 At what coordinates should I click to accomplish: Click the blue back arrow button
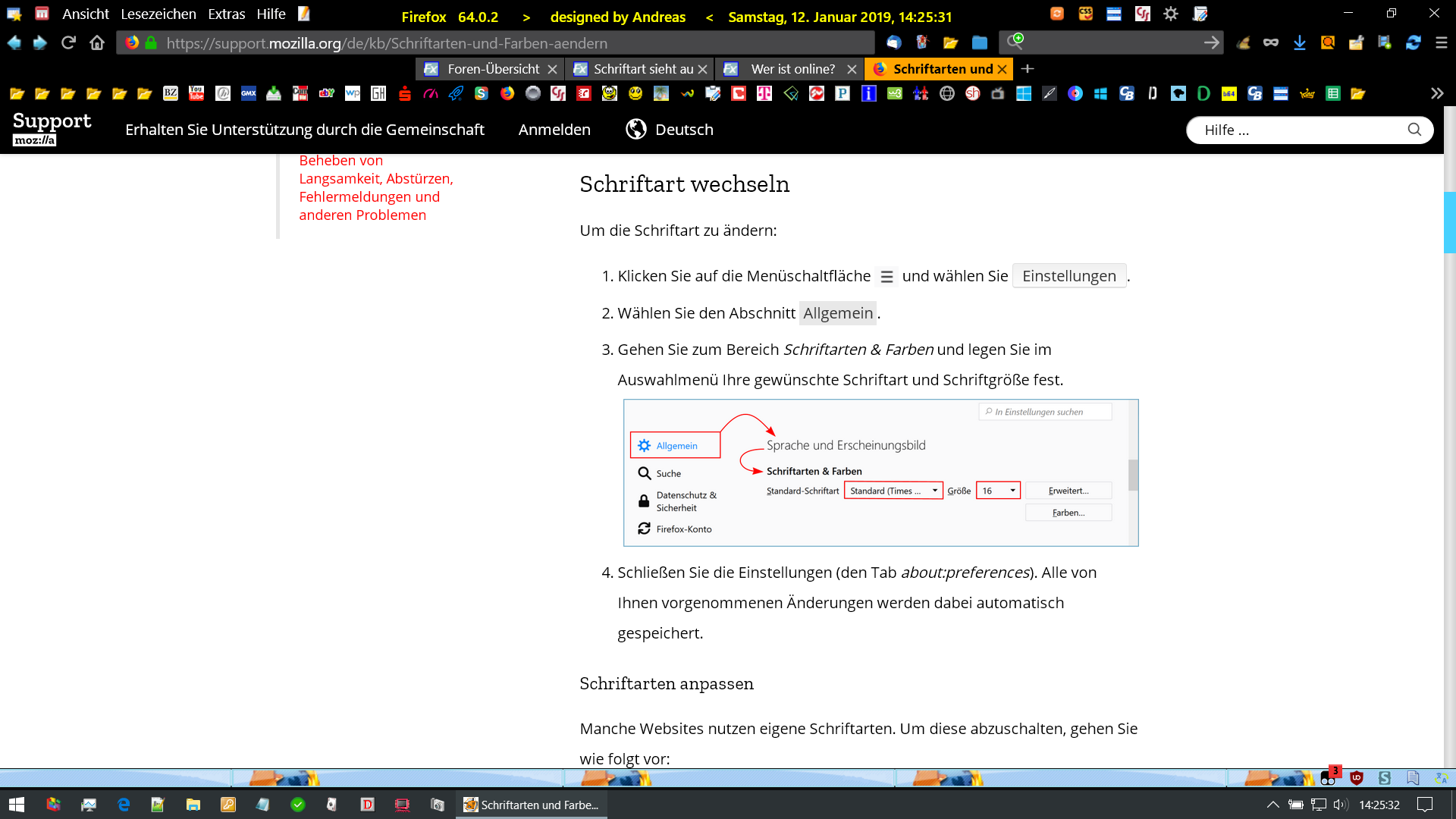coord(14,43)
